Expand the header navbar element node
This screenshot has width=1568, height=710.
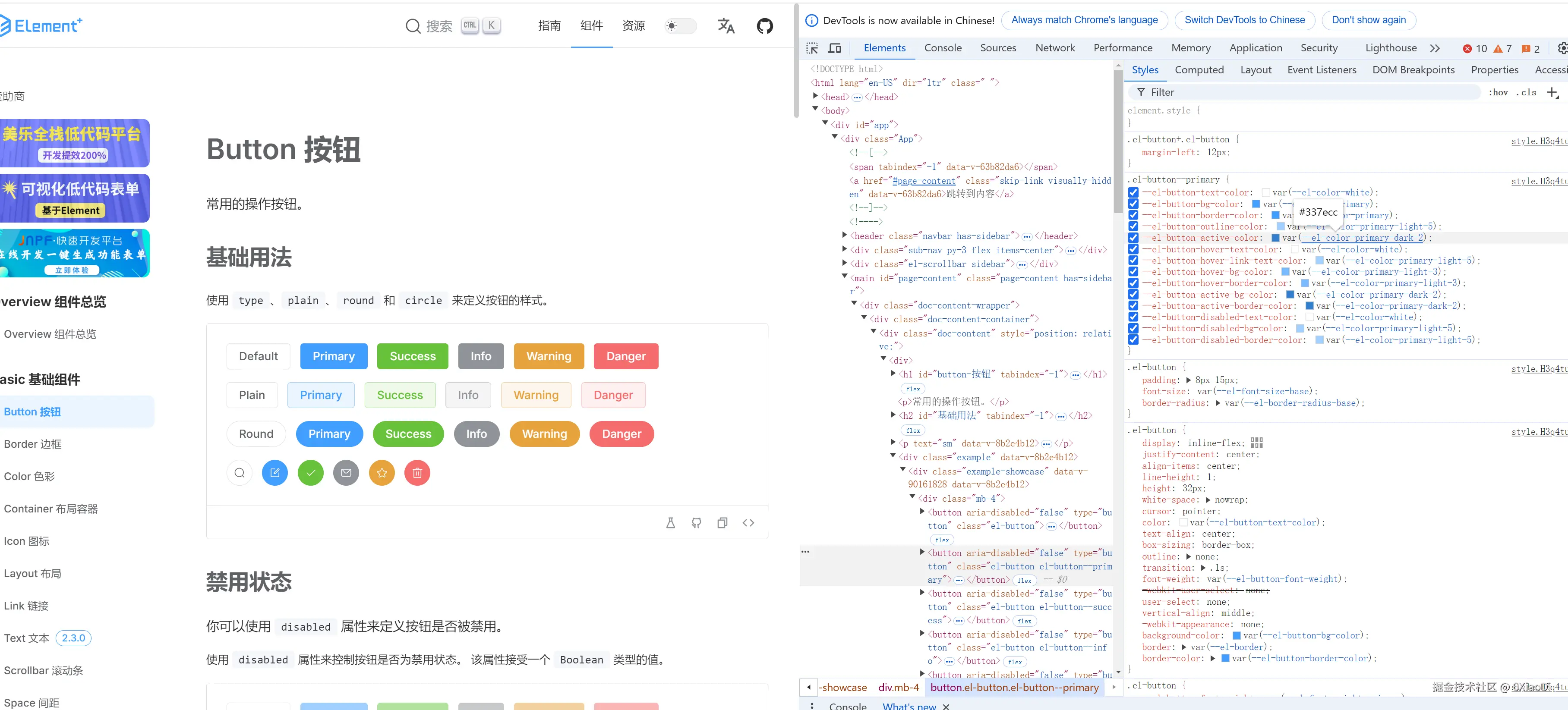(844, 236)
